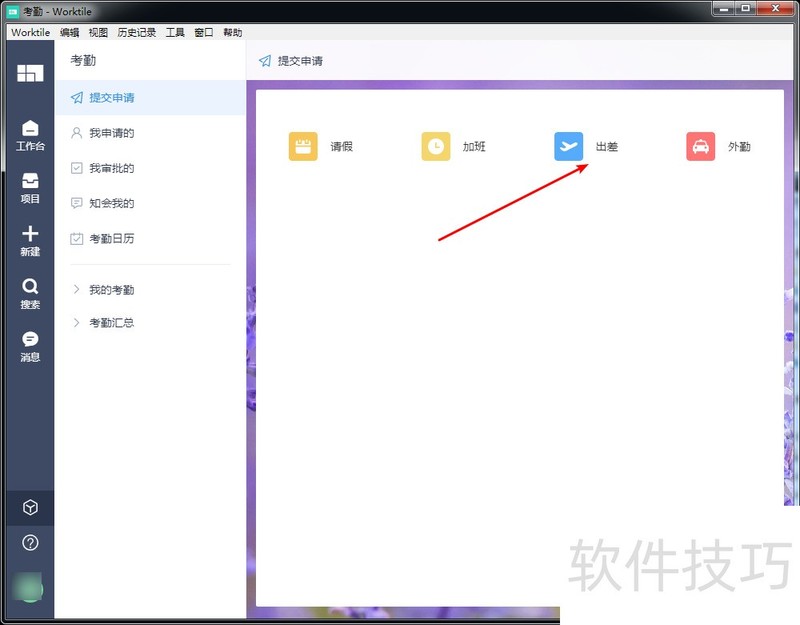Click the 加班 overtime clock icon
Viewport: 800px width, 625px height.
(436, 147)
